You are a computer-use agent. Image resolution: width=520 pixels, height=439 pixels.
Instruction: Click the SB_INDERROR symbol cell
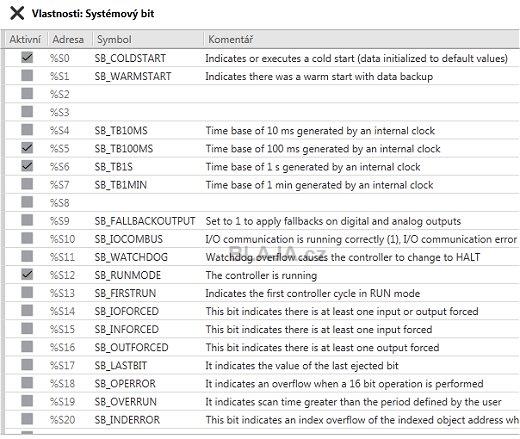(x=127, y=420)
